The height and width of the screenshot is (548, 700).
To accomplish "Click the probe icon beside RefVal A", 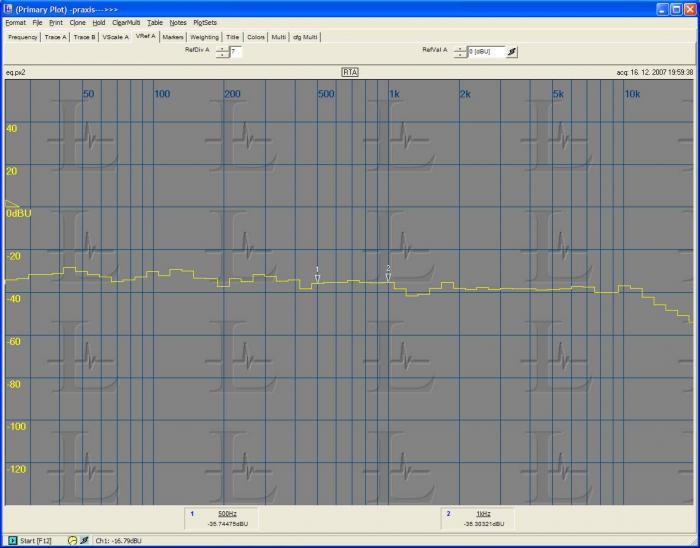I will click(x=512, y=51).
